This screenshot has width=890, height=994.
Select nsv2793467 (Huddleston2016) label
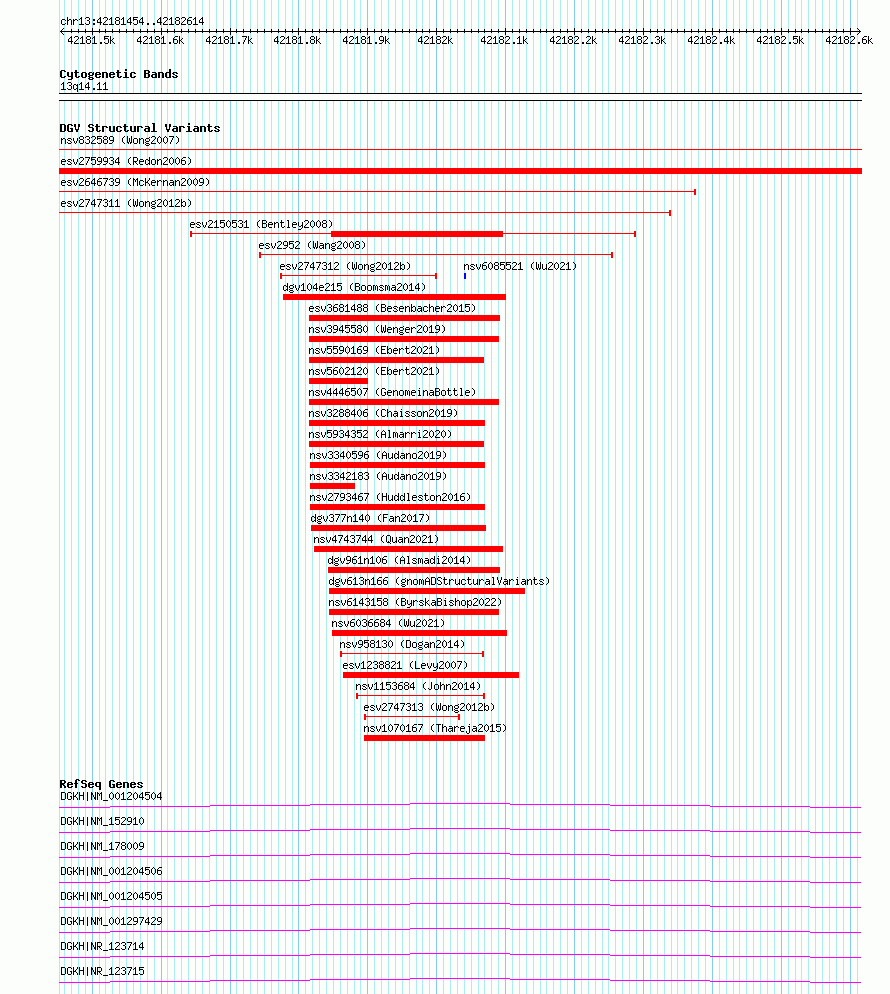[x=390, y=496]
